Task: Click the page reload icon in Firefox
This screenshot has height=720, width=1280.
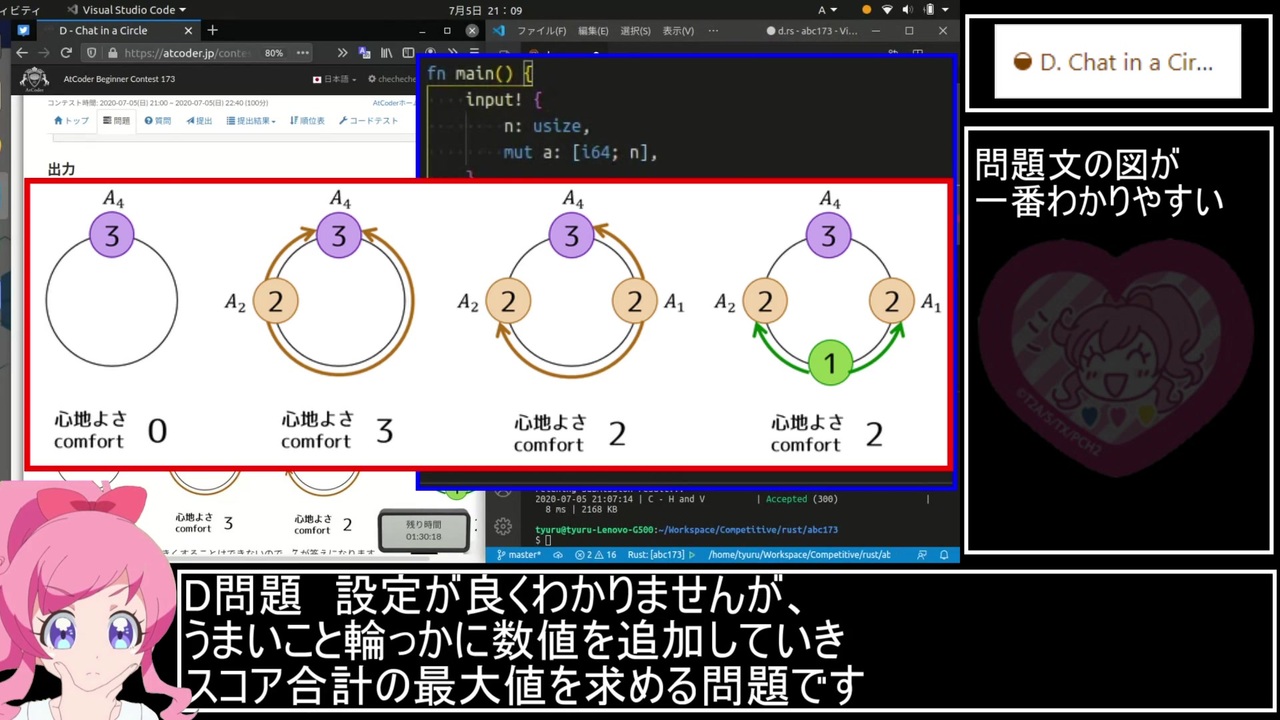Action: [66, 52]
